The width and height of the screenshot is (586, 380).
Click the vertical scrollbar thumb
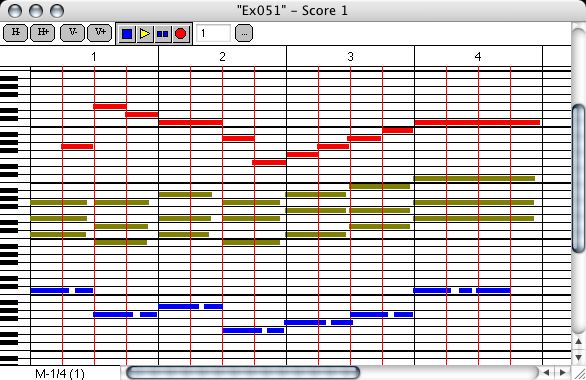pos(579,179)
